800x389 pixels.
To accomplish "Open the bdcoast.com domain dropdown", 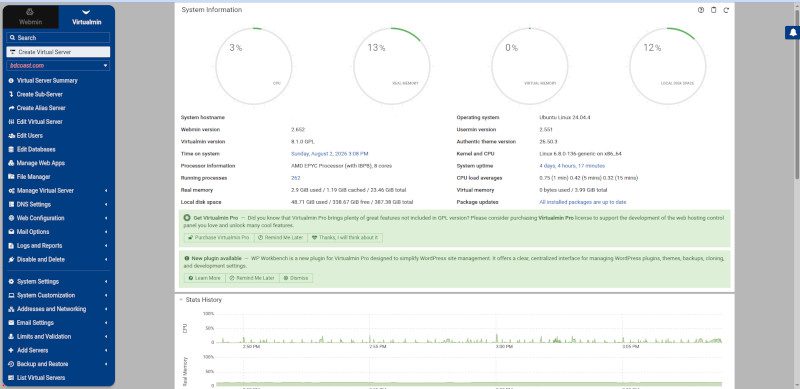I will coord(58,65).
